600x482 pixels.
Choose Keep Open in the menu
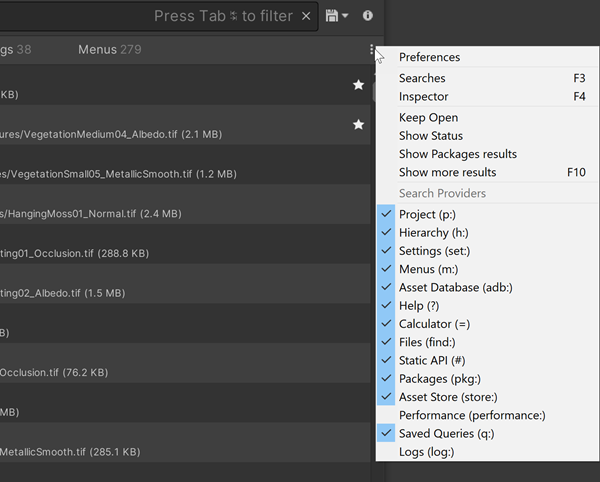[x=429, y=118]
